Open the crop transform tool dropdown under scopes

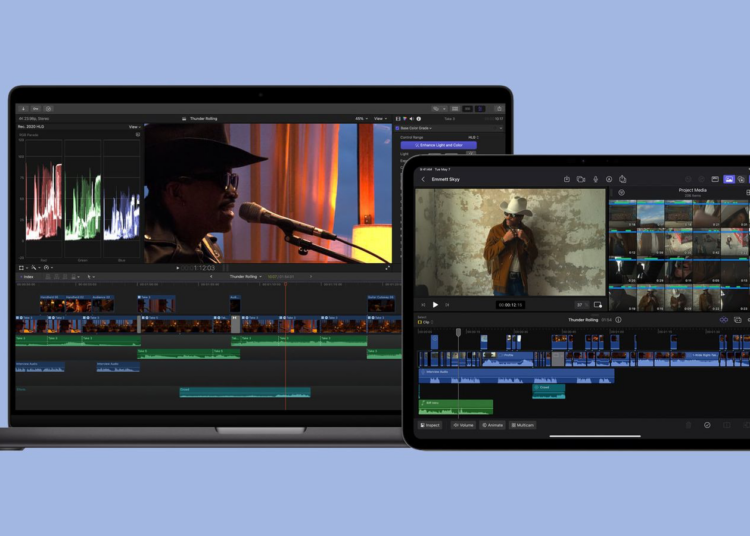click(23, 268)
